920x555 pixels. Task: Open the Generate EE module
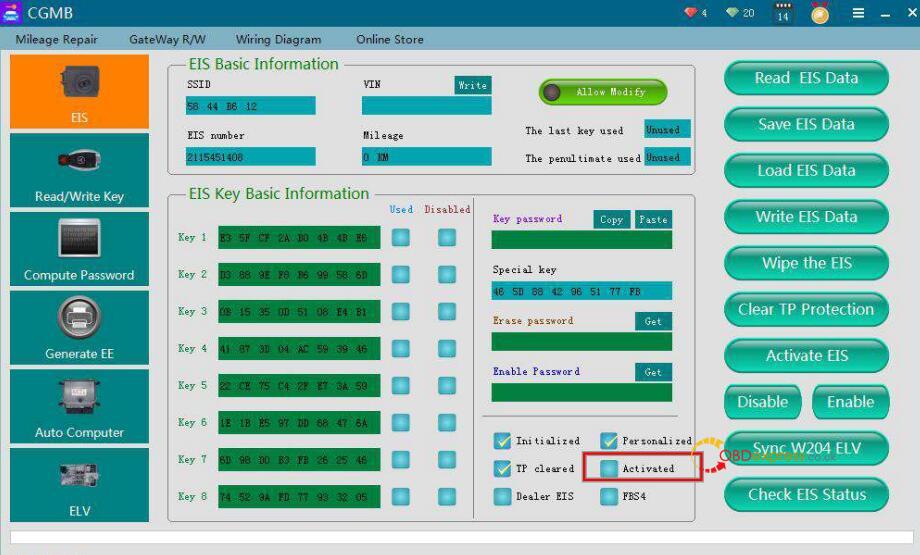coord(79,327)
